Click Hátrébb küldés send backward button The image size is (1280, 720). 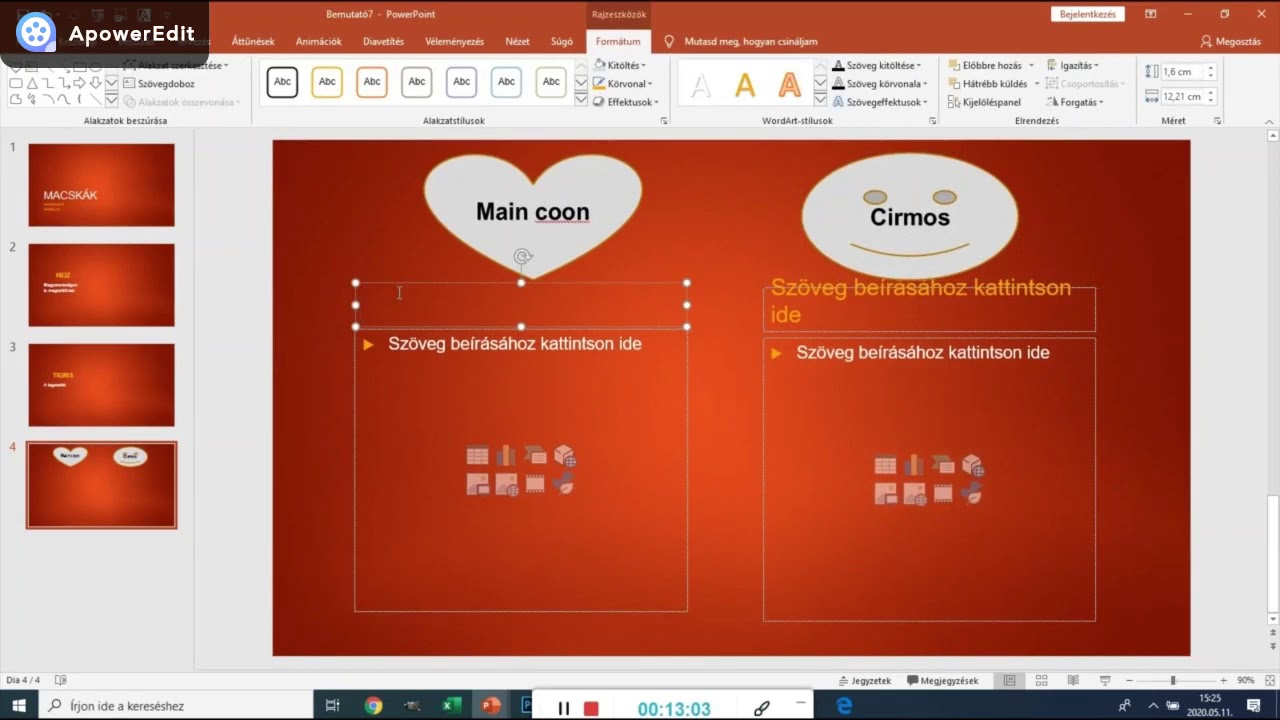[987, 84]
